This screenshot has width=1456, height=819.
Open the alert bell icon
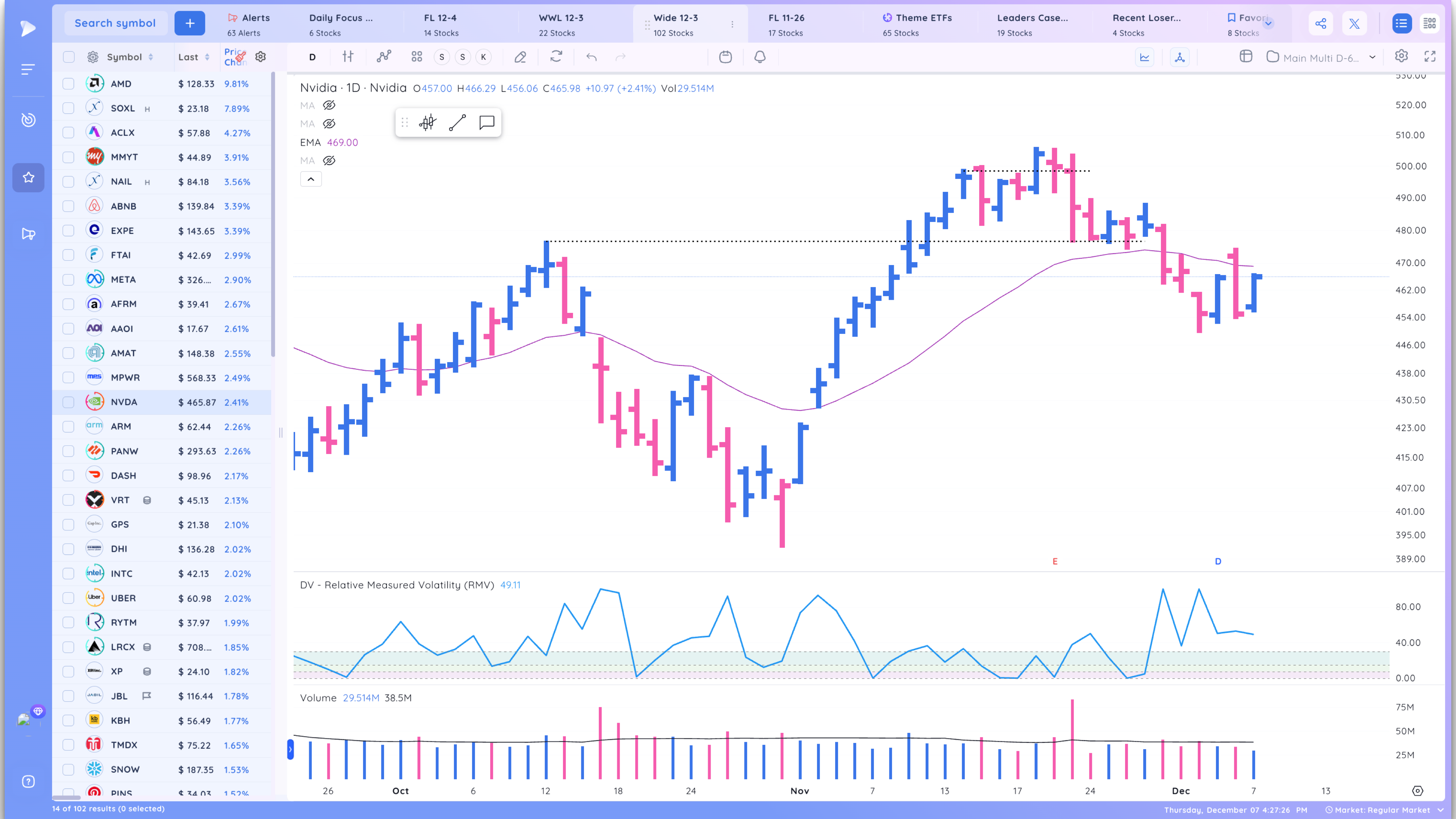pos(759,56)
